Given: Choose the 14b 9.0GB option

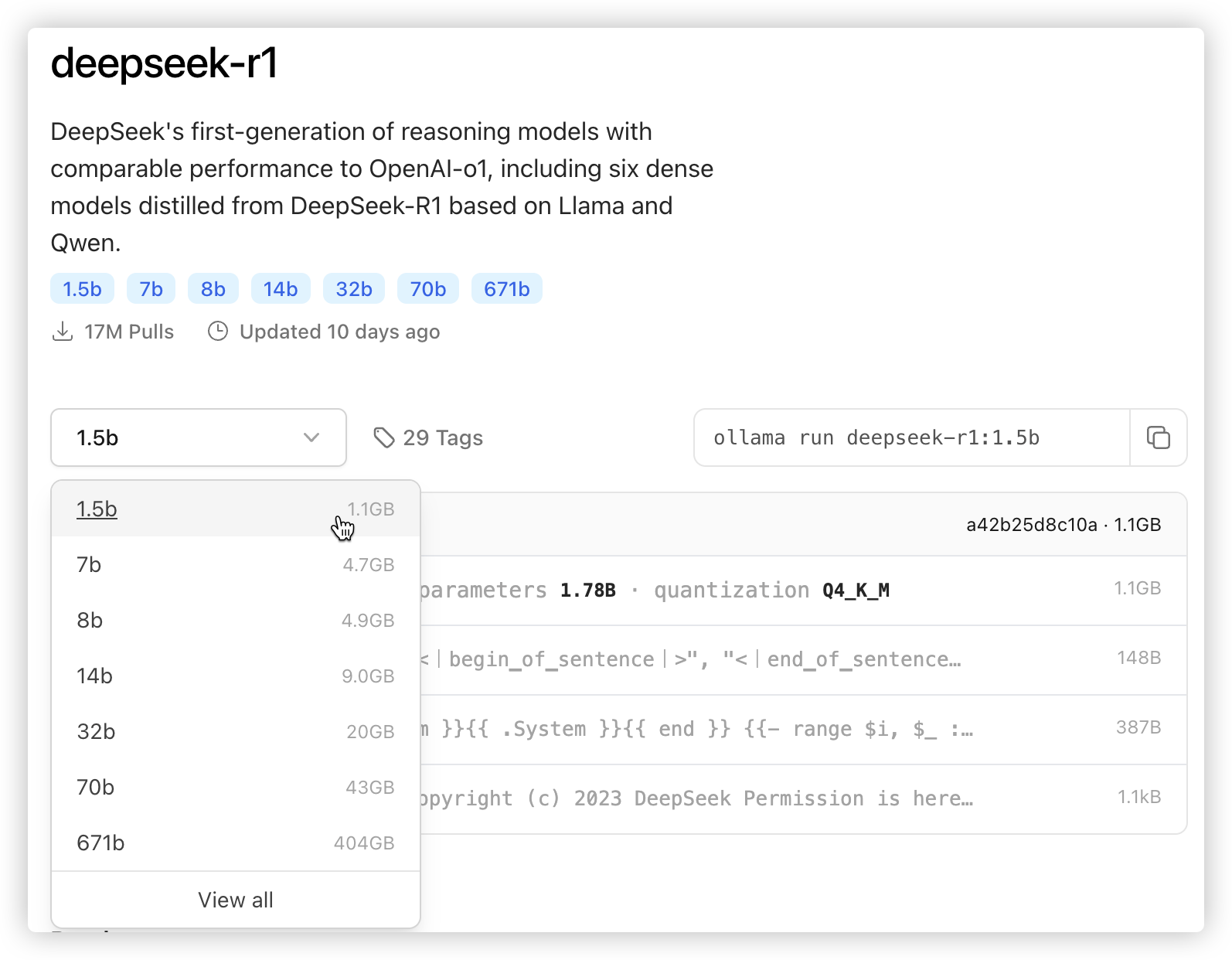Looking at the screenshot, I should [x=235, y=676].
